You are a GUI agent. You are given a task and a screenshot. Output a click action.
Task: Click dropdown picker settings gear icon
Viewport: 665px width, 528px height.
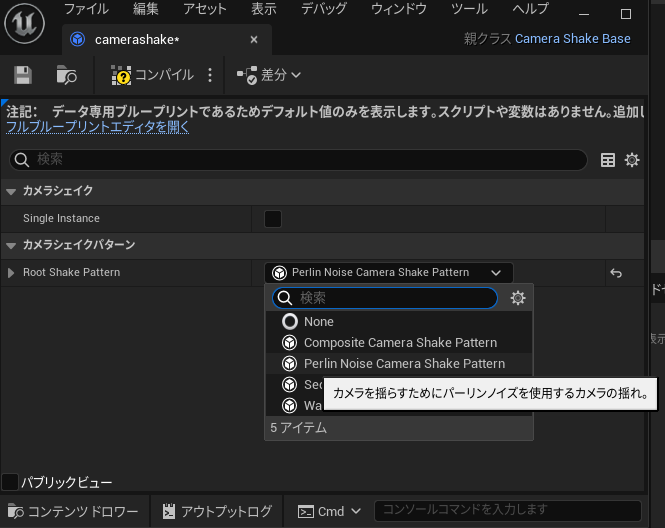point(517,298)
